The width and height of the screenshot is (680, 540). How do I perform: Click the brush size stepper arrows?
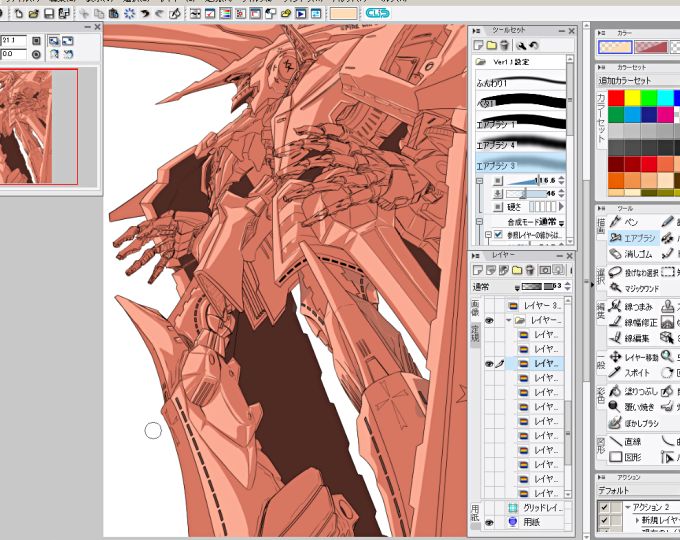tap(562, 180)
